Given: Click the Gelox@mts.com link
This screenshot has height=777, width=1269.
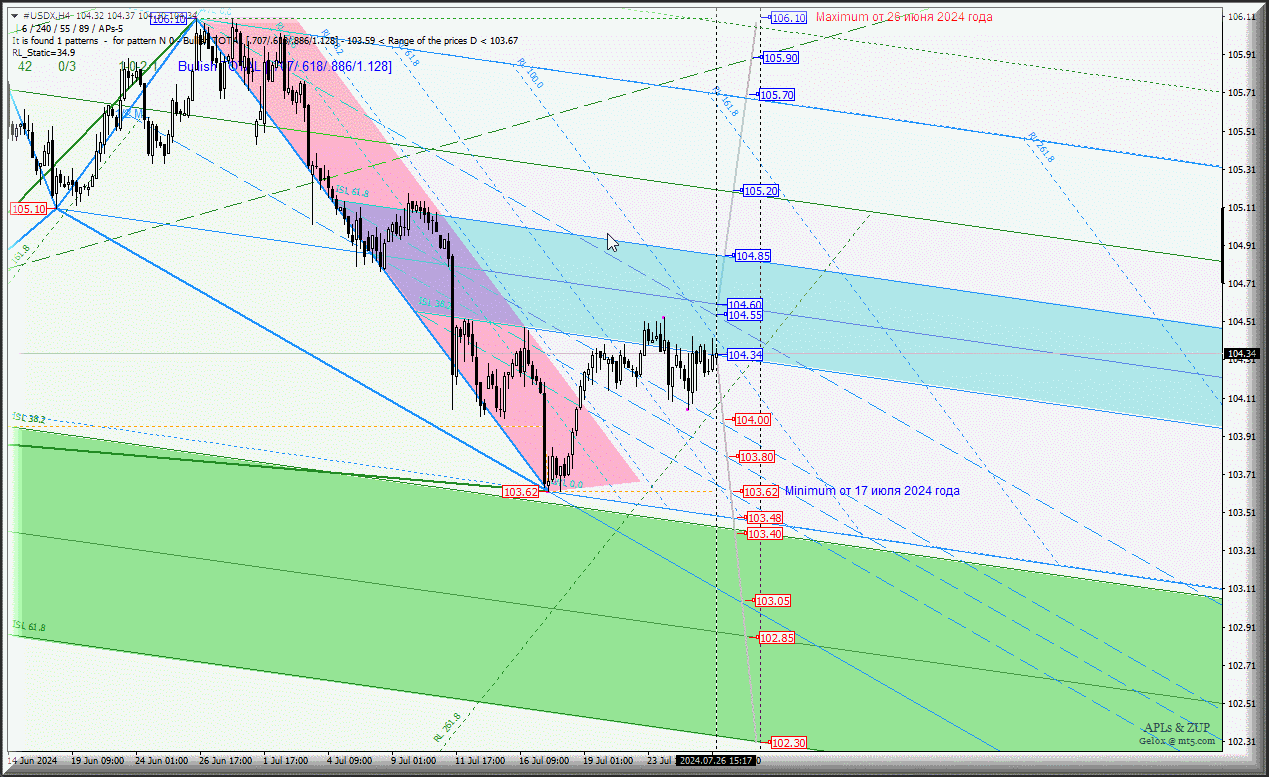Looking at the screenshot, I should click(x=1177, y=741).
